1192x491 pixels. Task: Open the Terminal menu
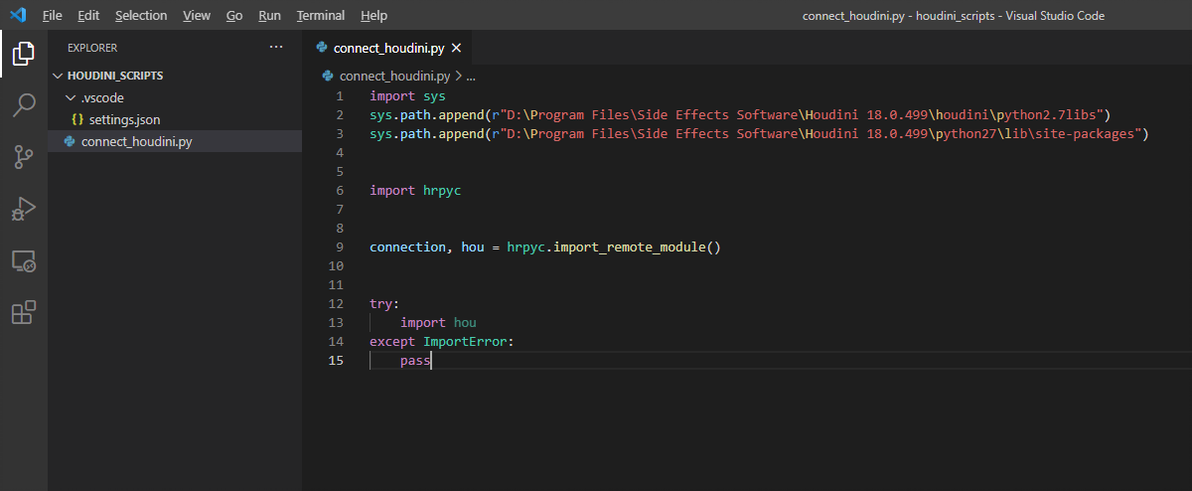[x=320, y=16]
